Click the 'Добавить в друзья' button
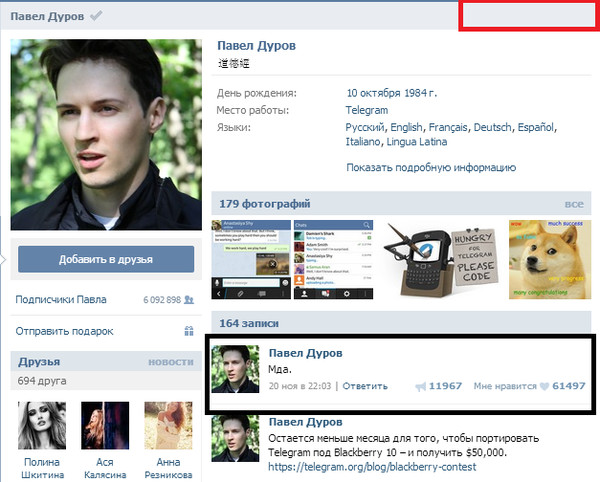The image size is (600, 482). coord(106,259)
